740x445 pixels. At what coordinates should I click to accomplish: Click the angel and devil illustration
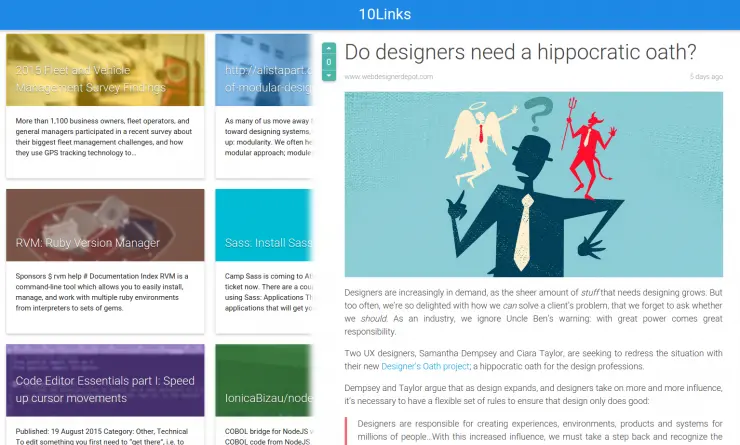[533, 185]
